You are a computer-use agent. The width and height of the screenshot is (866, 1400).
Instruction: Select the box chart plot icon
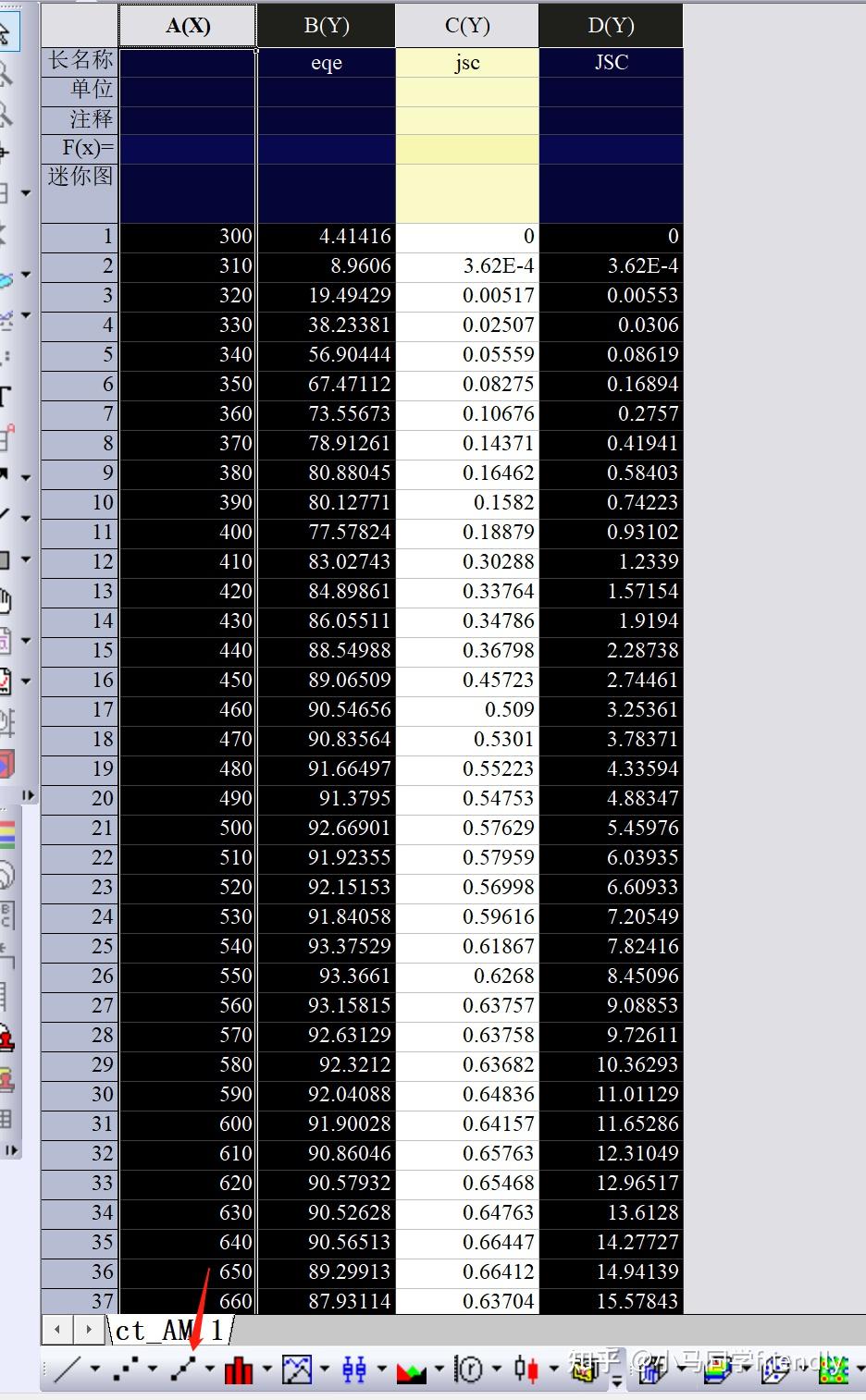pos(354,1369)
